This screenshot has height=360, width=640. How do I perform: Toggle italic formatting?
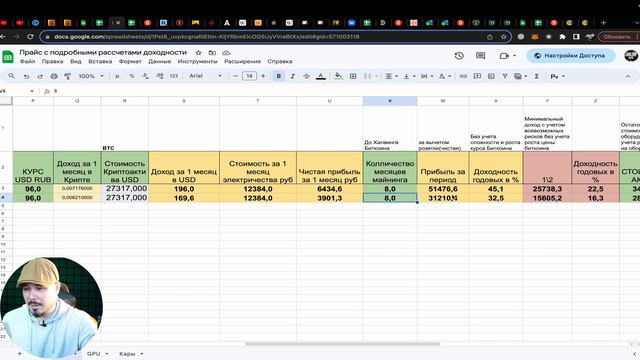(293, 76)
